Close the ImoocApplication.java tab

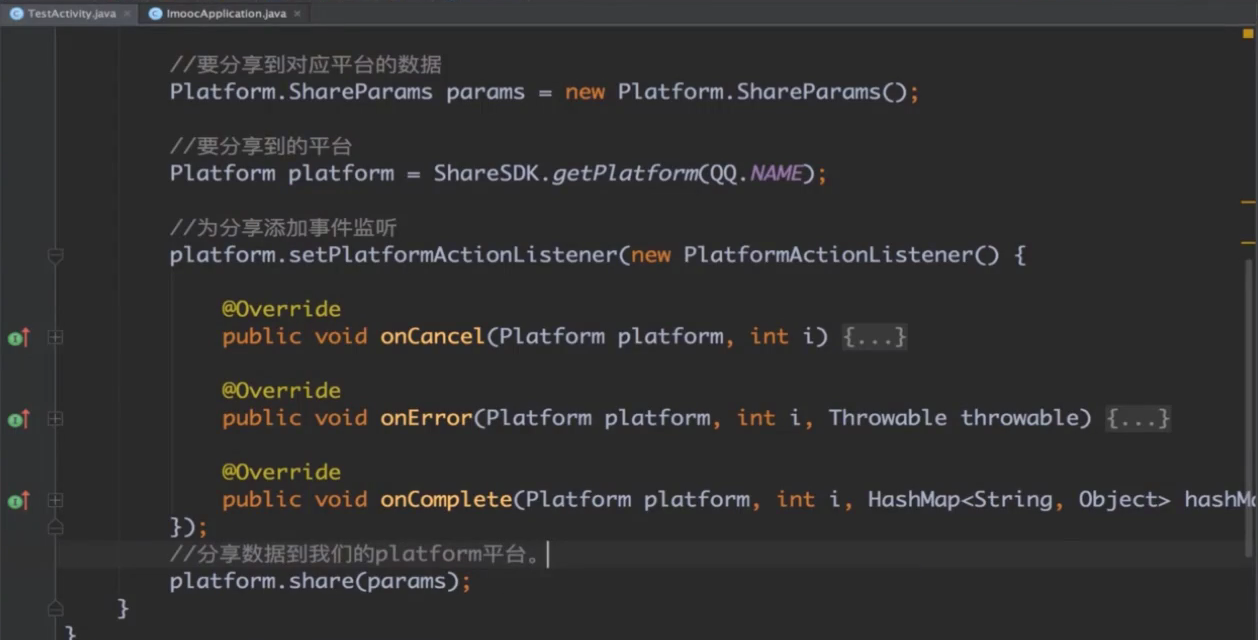[x=298, y=14]
